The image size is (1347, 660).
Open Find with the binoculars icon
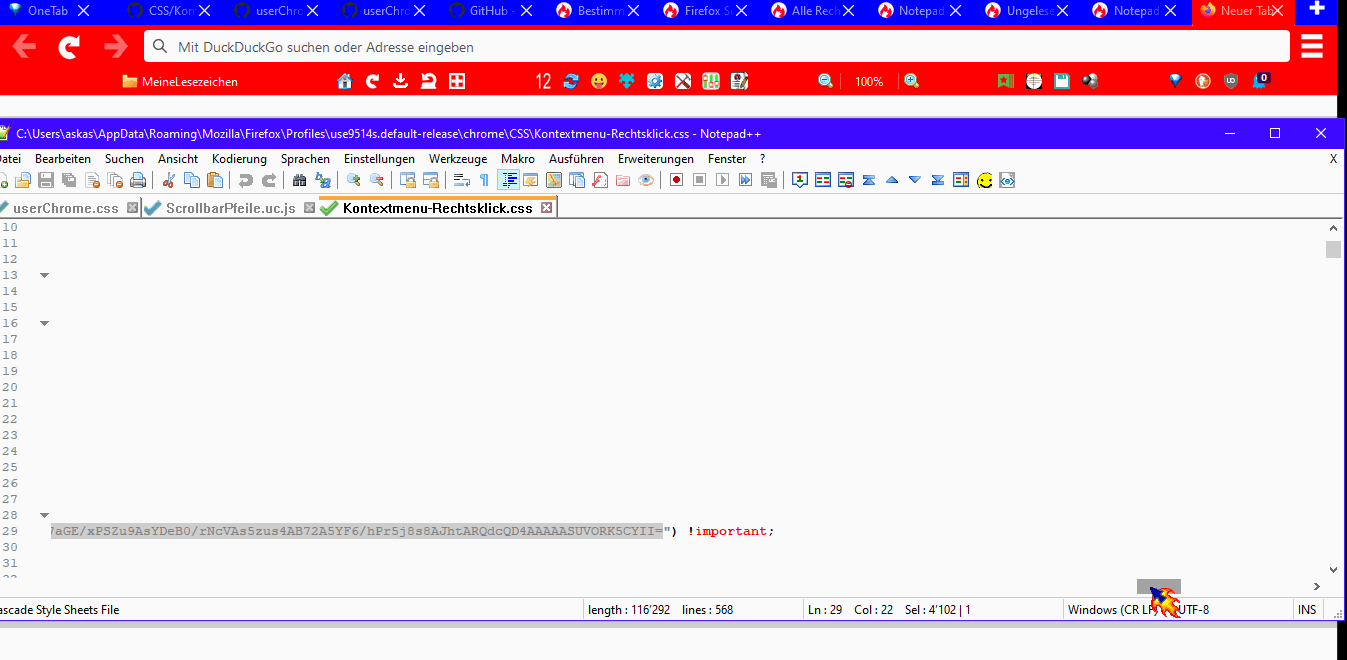pos(298,180)
